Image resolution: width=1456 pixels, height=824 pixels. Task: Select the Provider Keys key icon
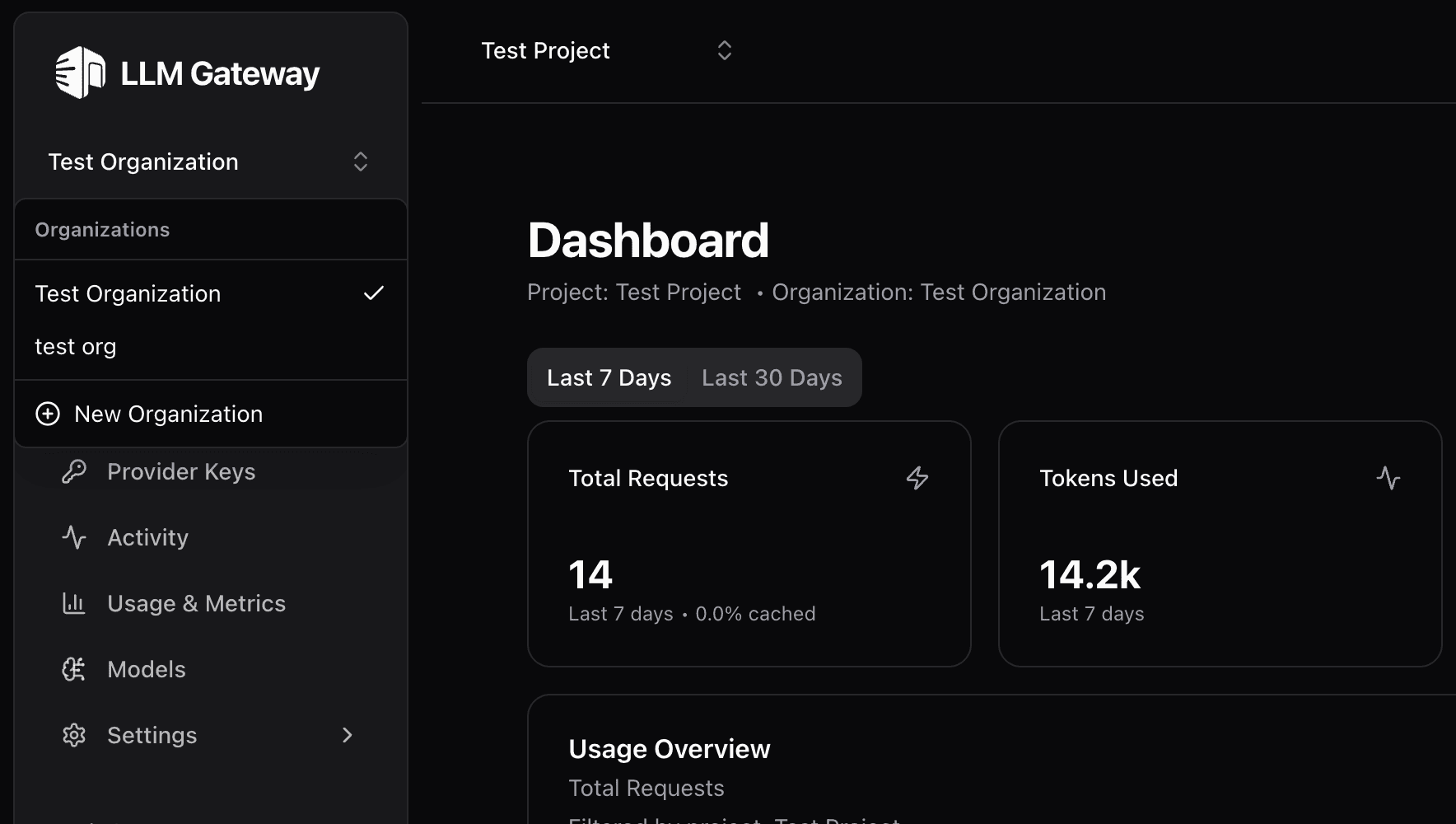(x=74, y=471)
